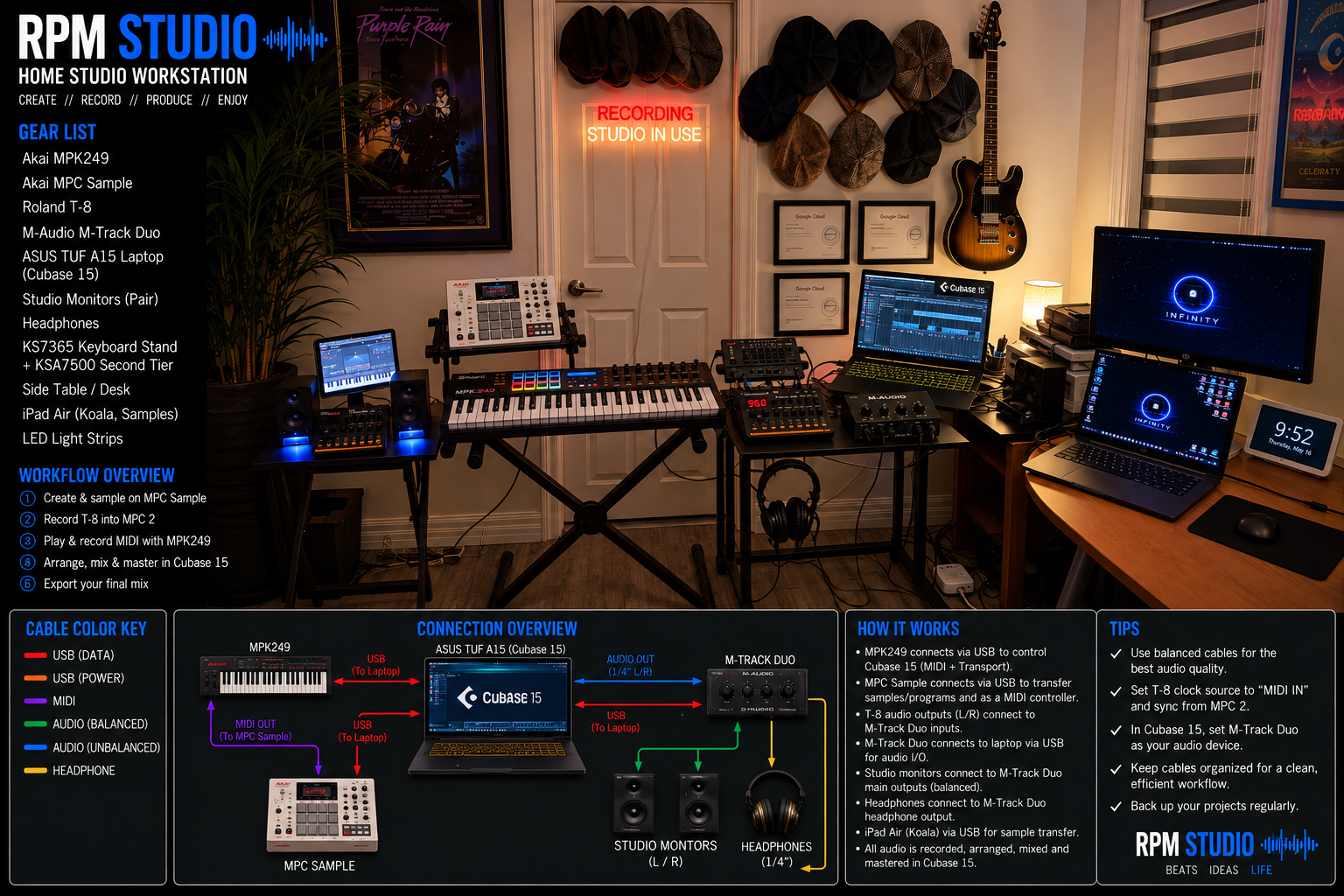
Task: Select 'Akai MPK249' in the gear list
Action: (66, 158)
